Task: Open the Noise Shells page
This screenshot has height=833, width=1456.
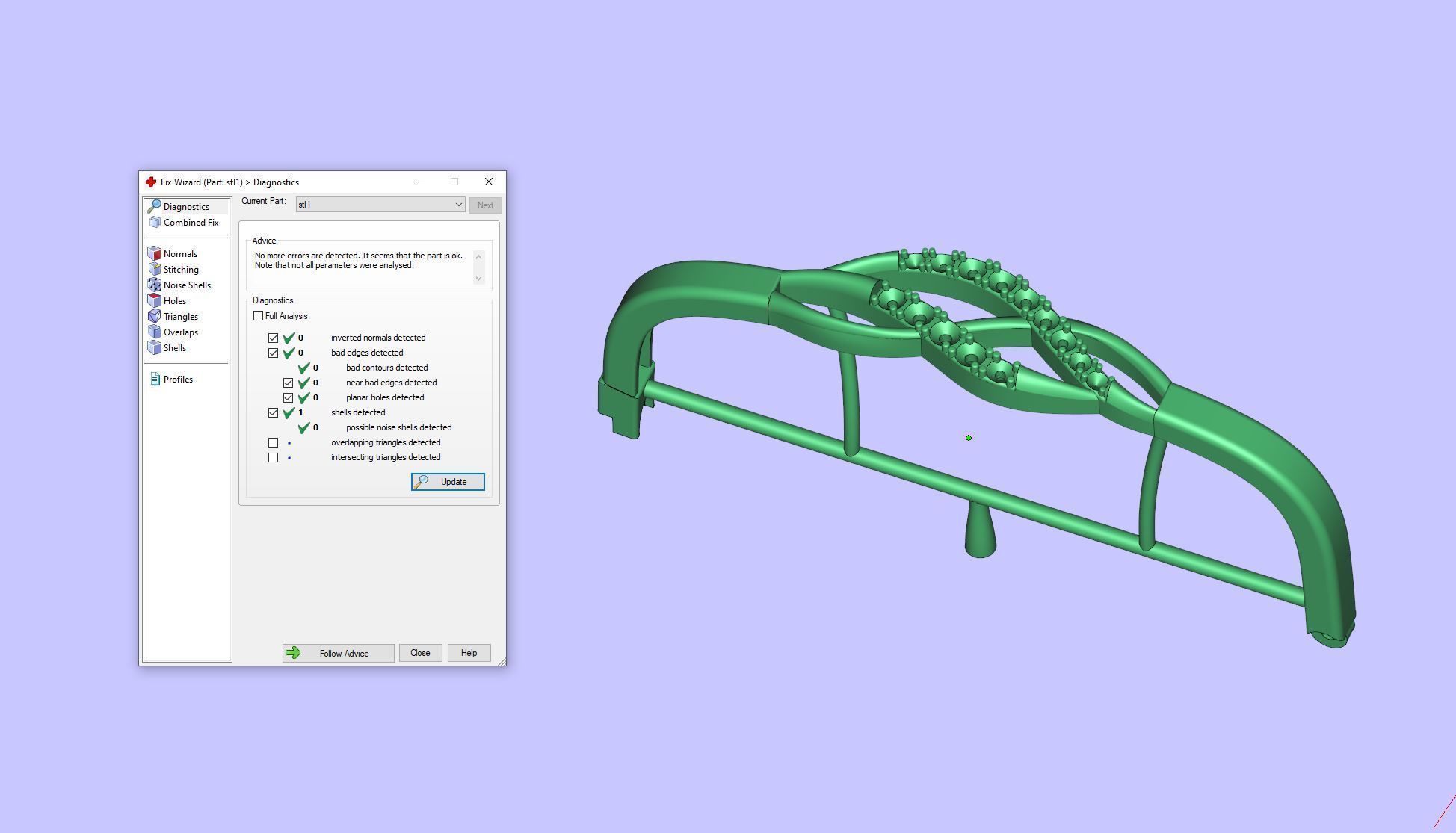Action: click(x=186, y=285)
